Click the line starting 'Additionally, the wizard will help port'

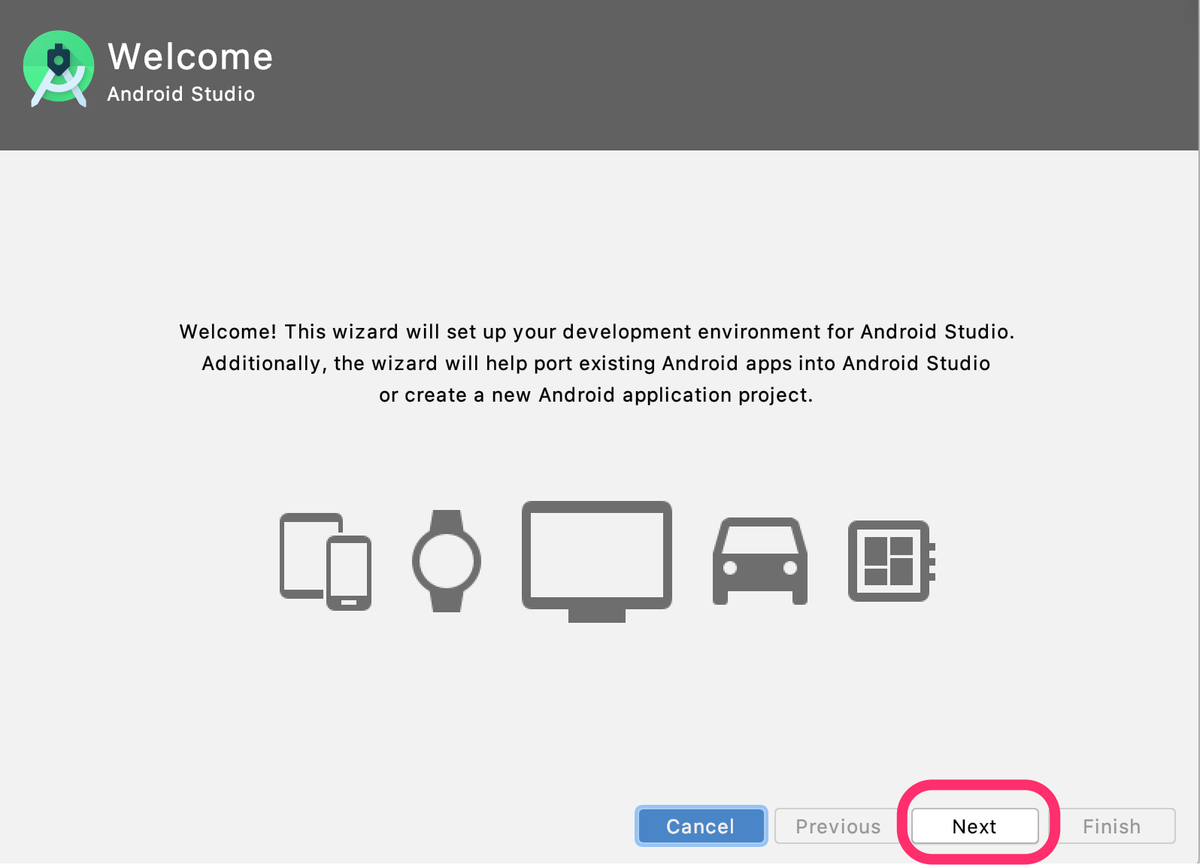pyautogui.click(x=596, y=363)
